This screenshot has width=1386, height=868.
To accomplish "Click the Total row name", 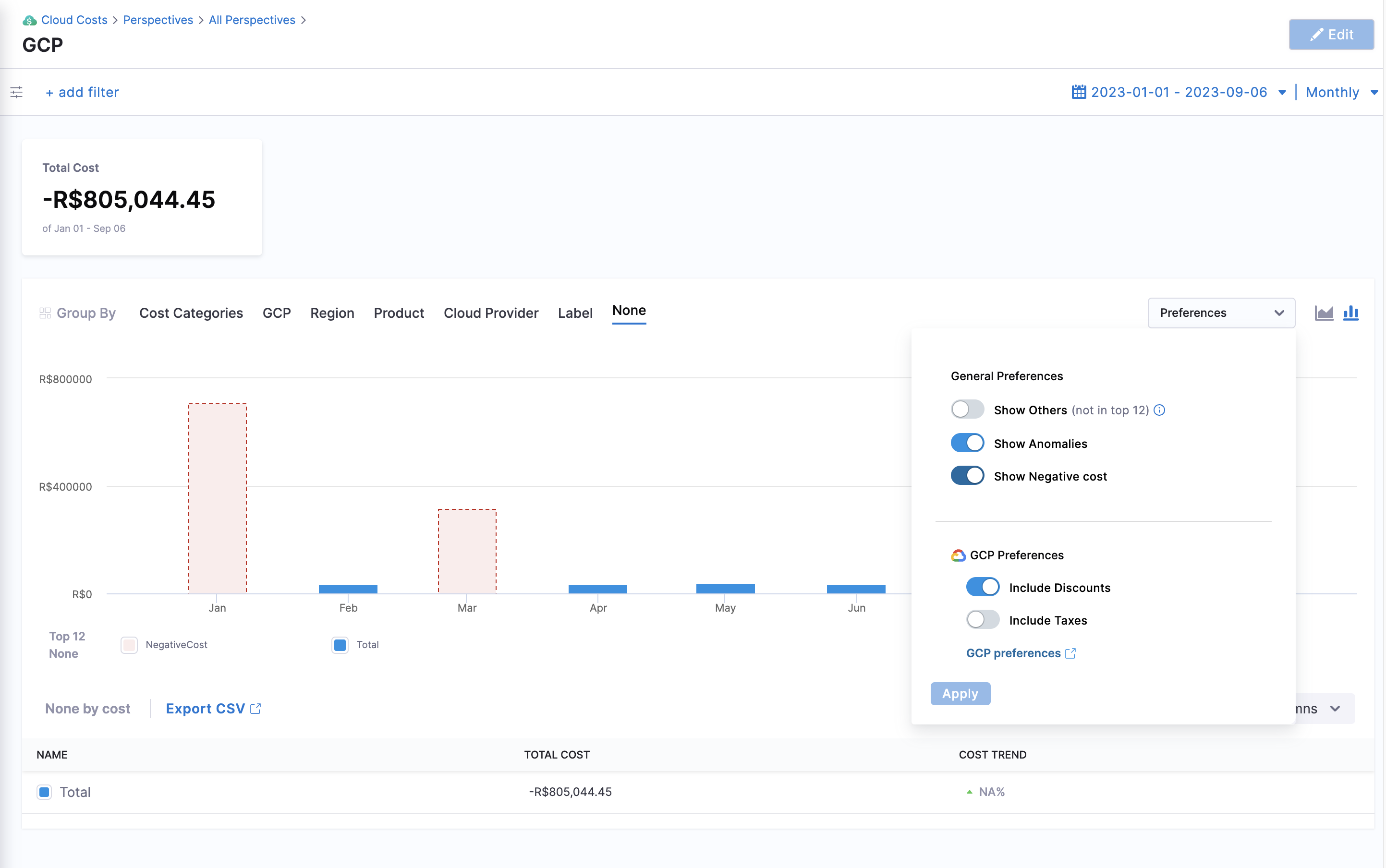I will point(75,792).
